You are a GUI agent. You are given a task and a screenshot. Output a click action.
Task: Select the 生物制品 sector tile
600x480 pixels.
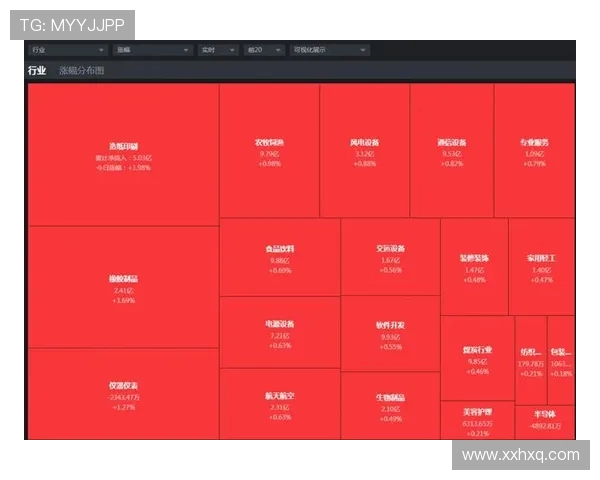coord(390,405)
